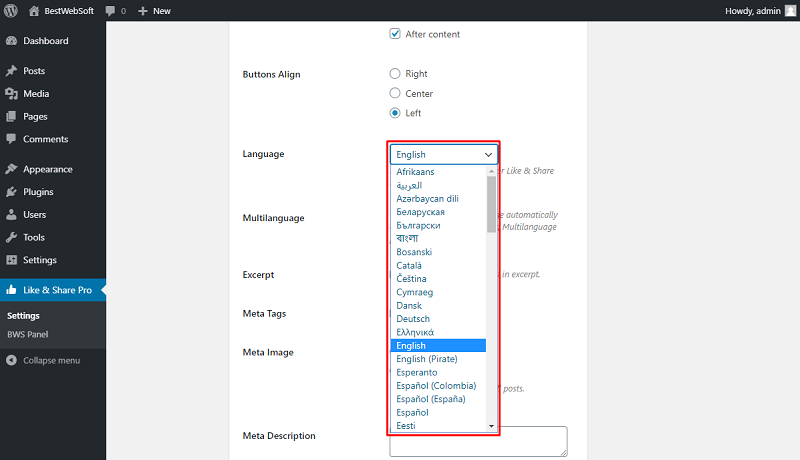Choose Afrikaans from the language list
The width and height of the screenshot is (800, 460).
tap(438, 172)
